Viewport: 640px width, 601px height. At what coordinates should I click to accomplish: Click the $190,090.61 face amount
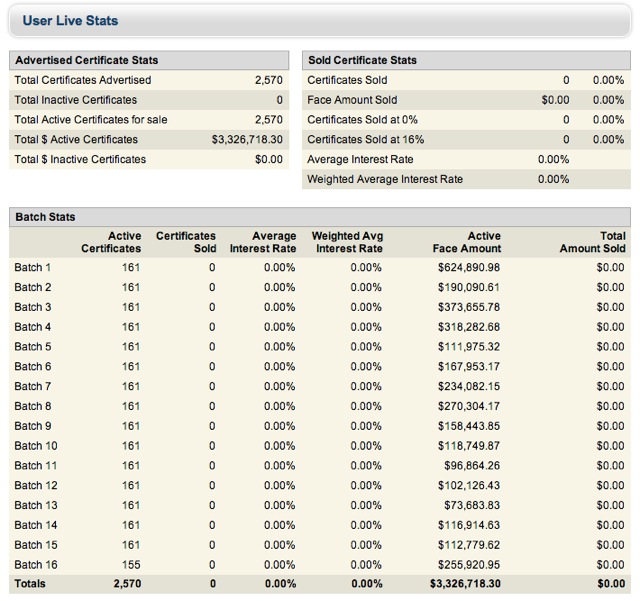click(x=469, y=287)
